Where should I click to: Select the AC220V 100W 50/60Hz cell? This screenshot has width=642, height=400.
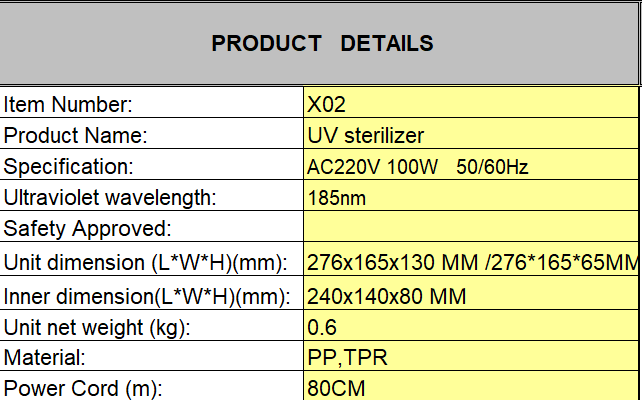[x=470, y=166]
